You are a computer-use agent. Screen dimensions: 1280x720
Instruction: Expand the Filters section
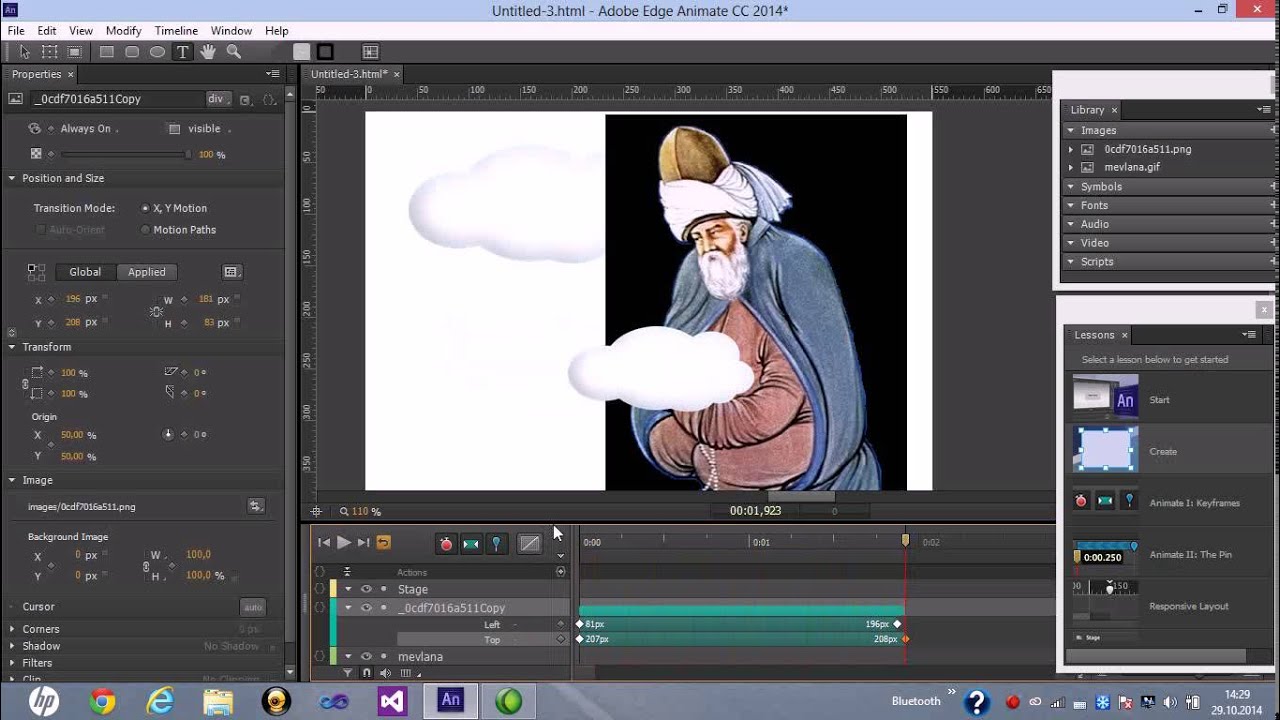click(x=12, y=663)
